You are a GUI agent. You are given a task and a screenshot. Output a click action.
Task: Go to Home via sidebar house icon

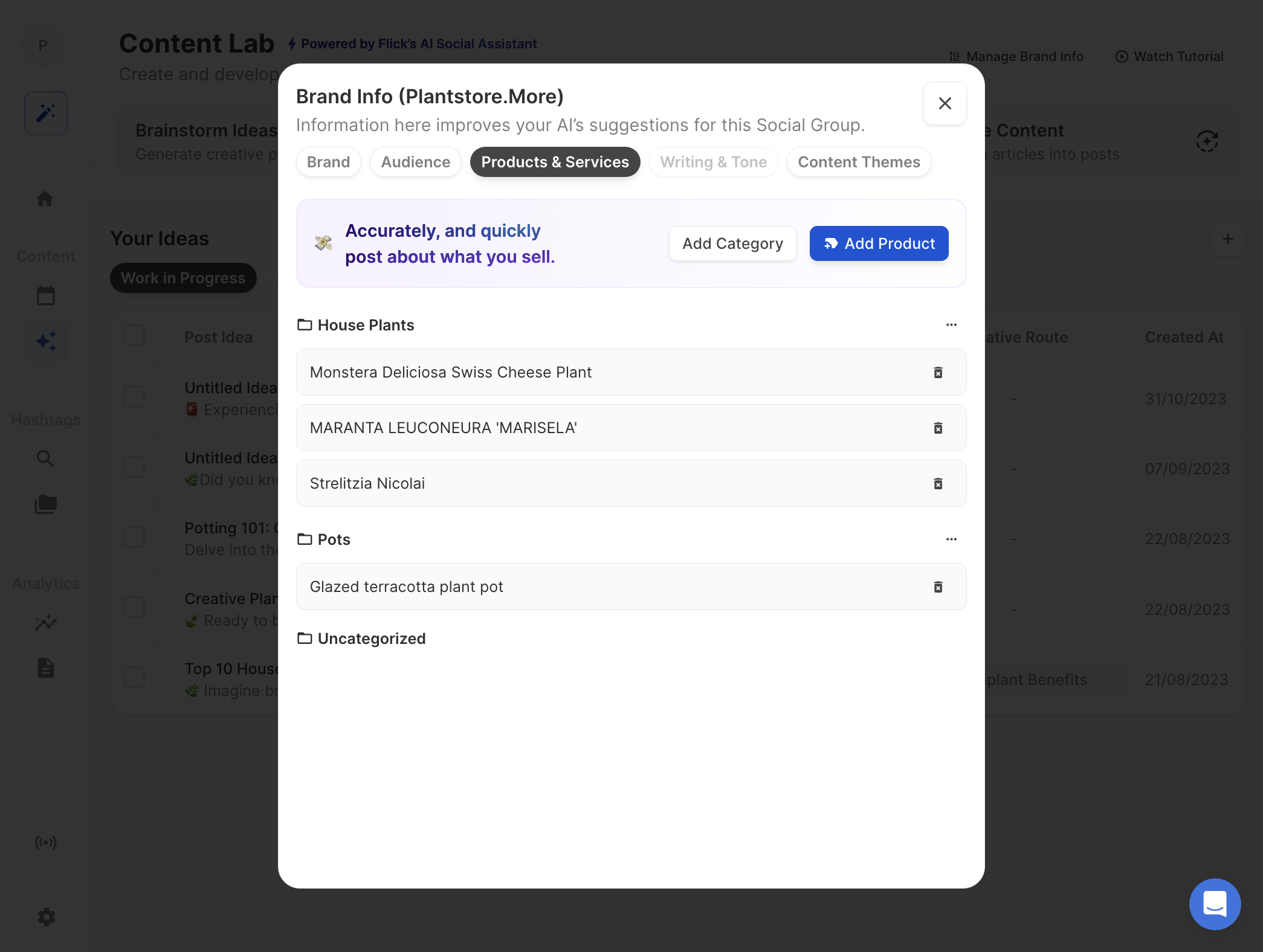pyautogui.click(x=45, y=199)
